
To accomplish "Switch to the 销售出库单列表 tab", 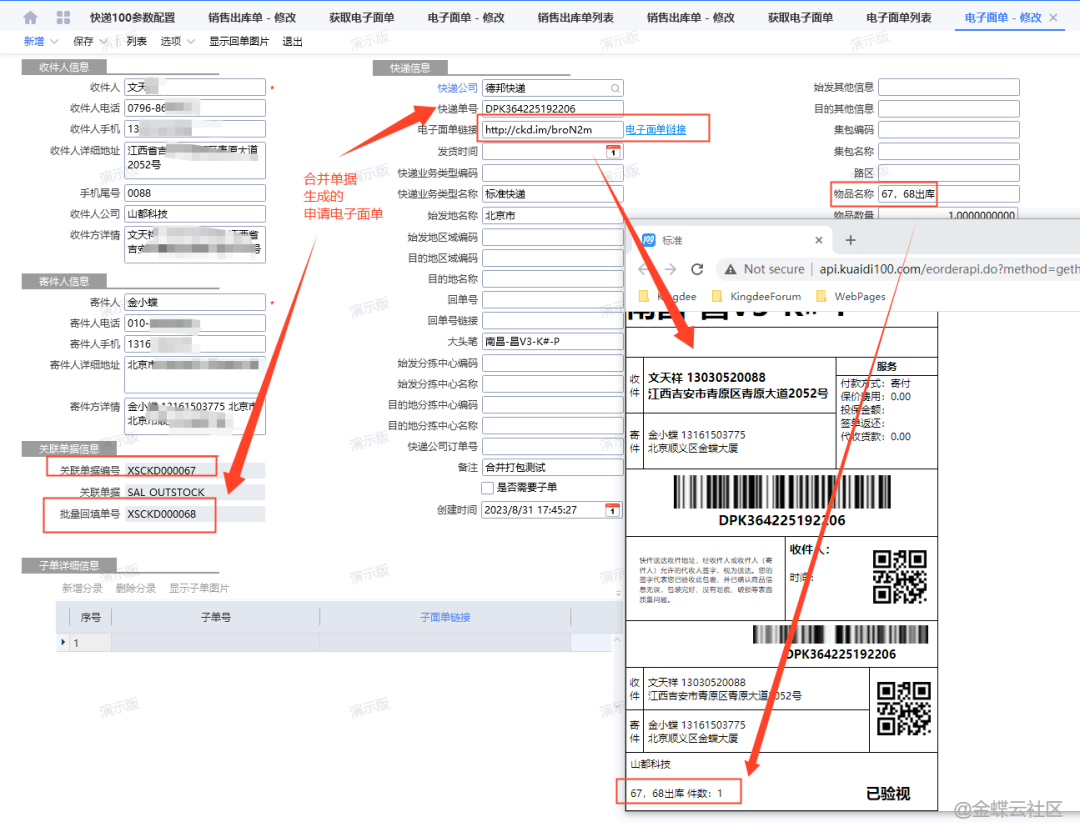I will (575, 18).
